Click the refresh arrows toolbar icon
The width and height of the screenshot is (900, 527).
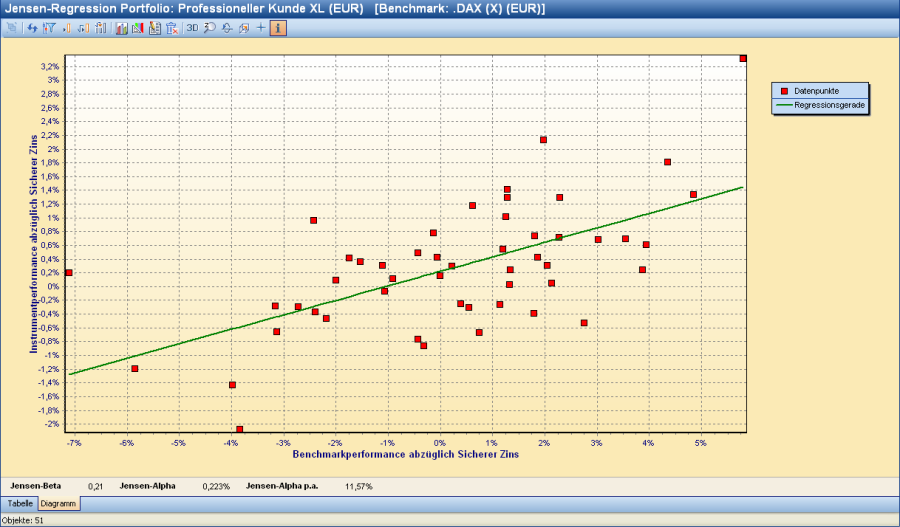(32, 28)
